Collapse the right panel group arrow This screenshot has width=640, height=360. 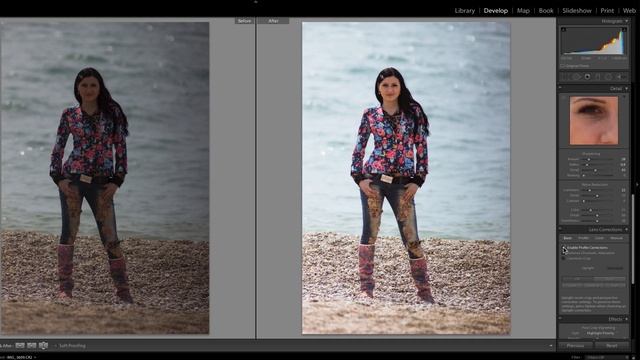[x=638, y=184]
